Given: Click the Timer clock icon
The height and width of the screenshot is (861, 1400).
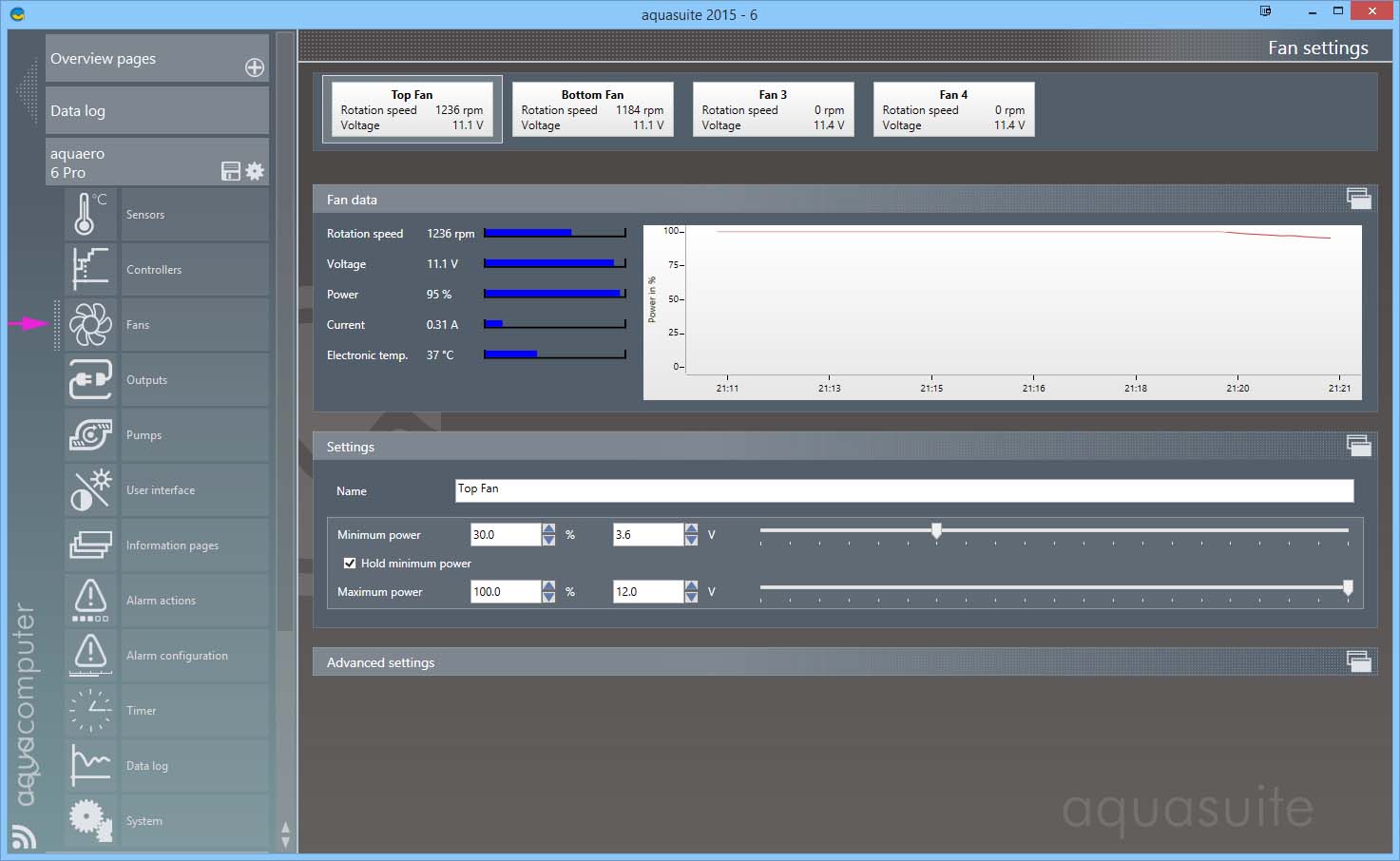Looking at the screenshot, I should coord(90,710).
